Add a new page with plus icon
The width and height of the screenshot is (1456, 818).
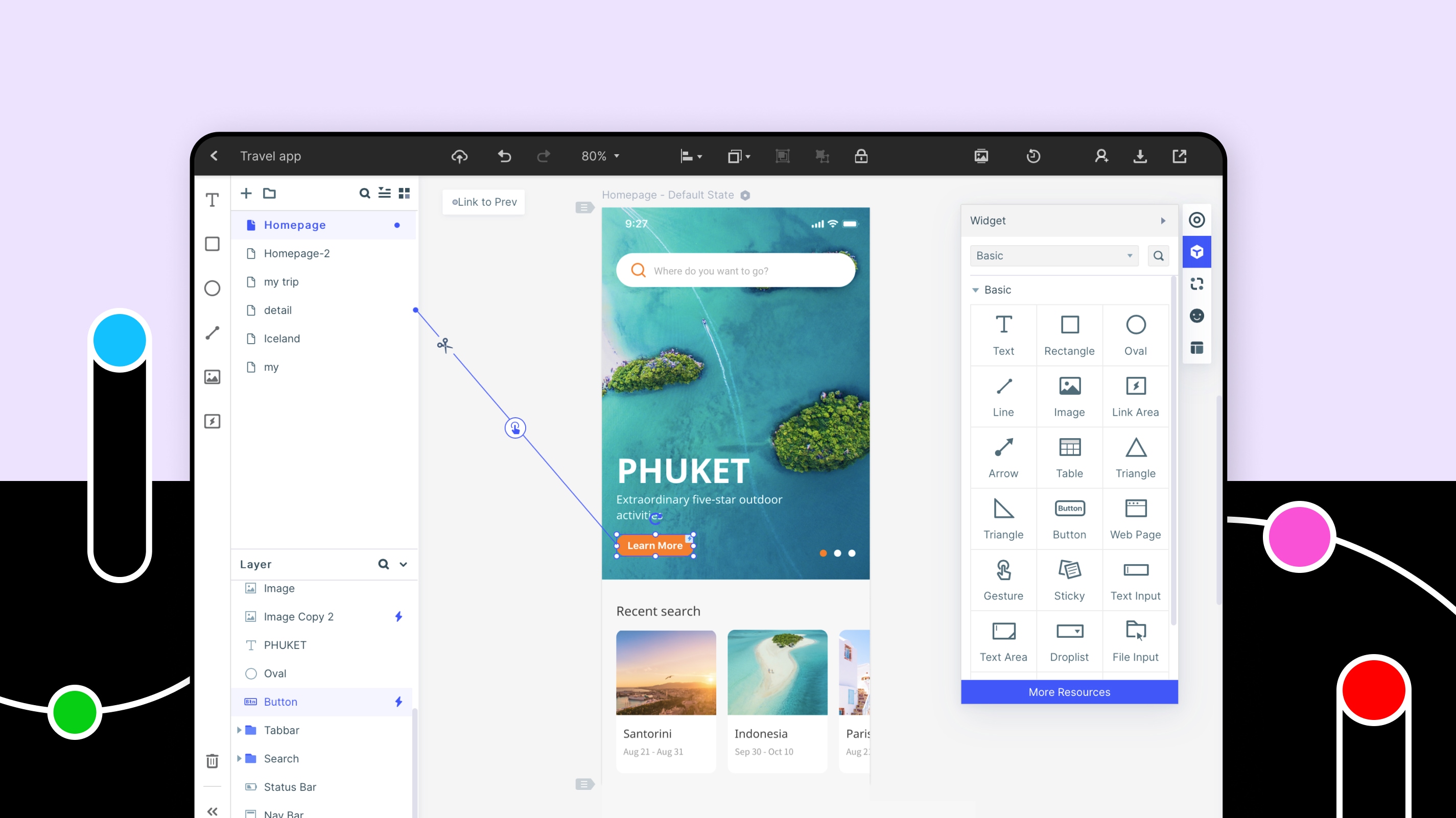[246, 193]
